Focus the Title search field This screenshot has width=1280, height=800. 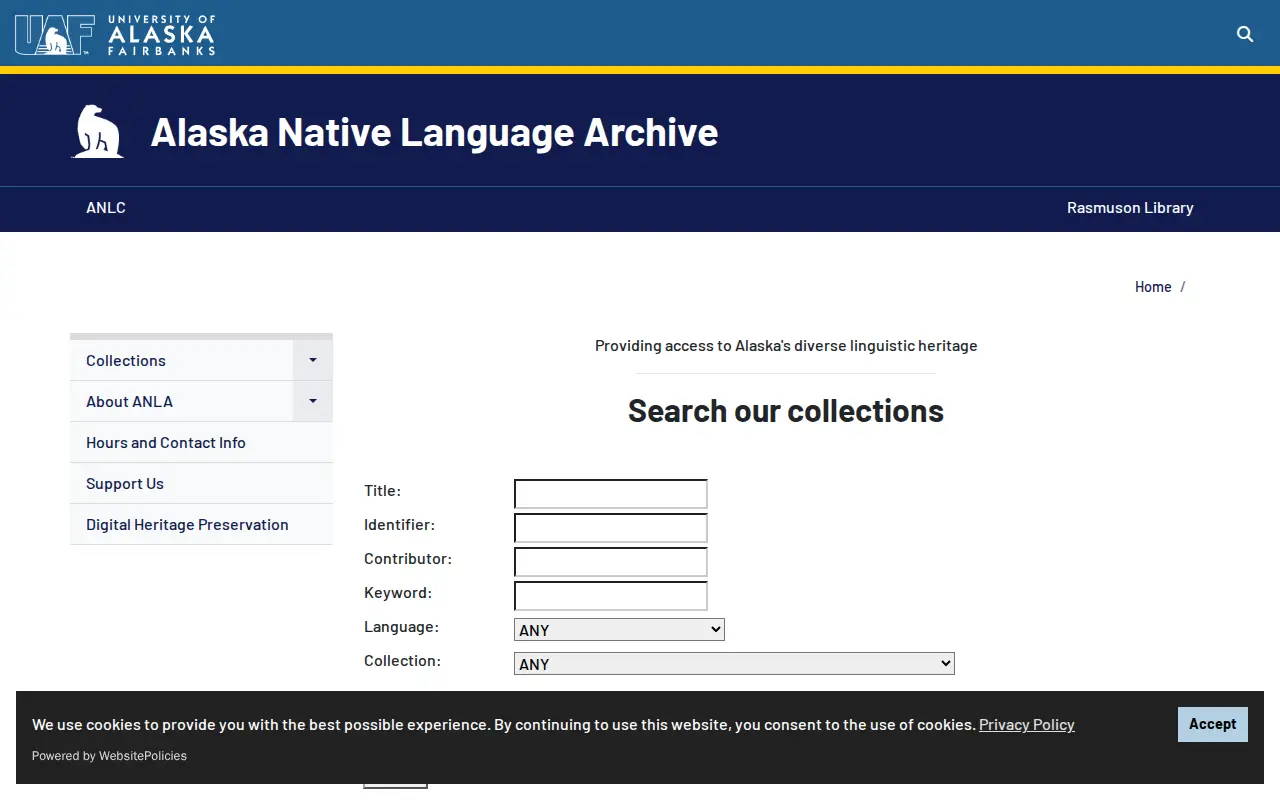(611, 494)
